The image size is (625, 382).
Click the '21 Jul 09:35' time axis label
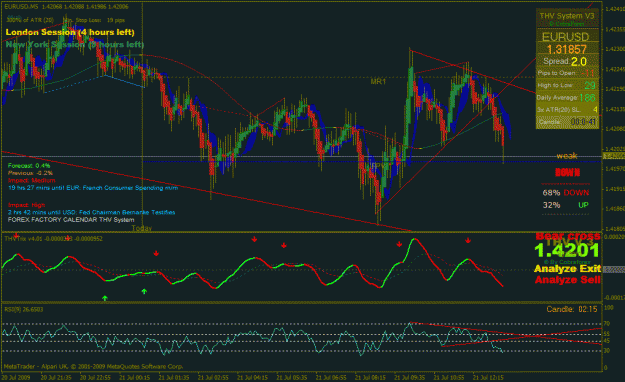coord(410,377)
